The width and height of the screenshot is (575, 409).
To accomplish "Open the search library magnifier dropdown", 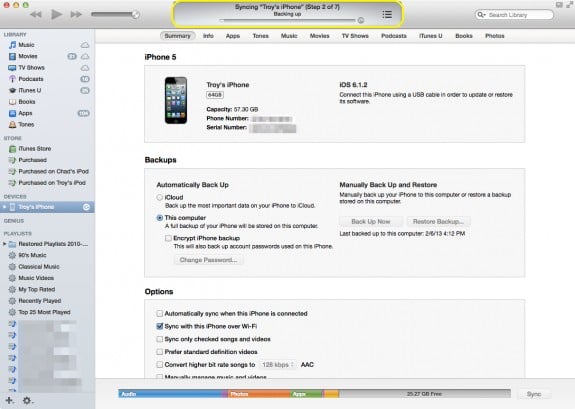I will pos(481,15).
